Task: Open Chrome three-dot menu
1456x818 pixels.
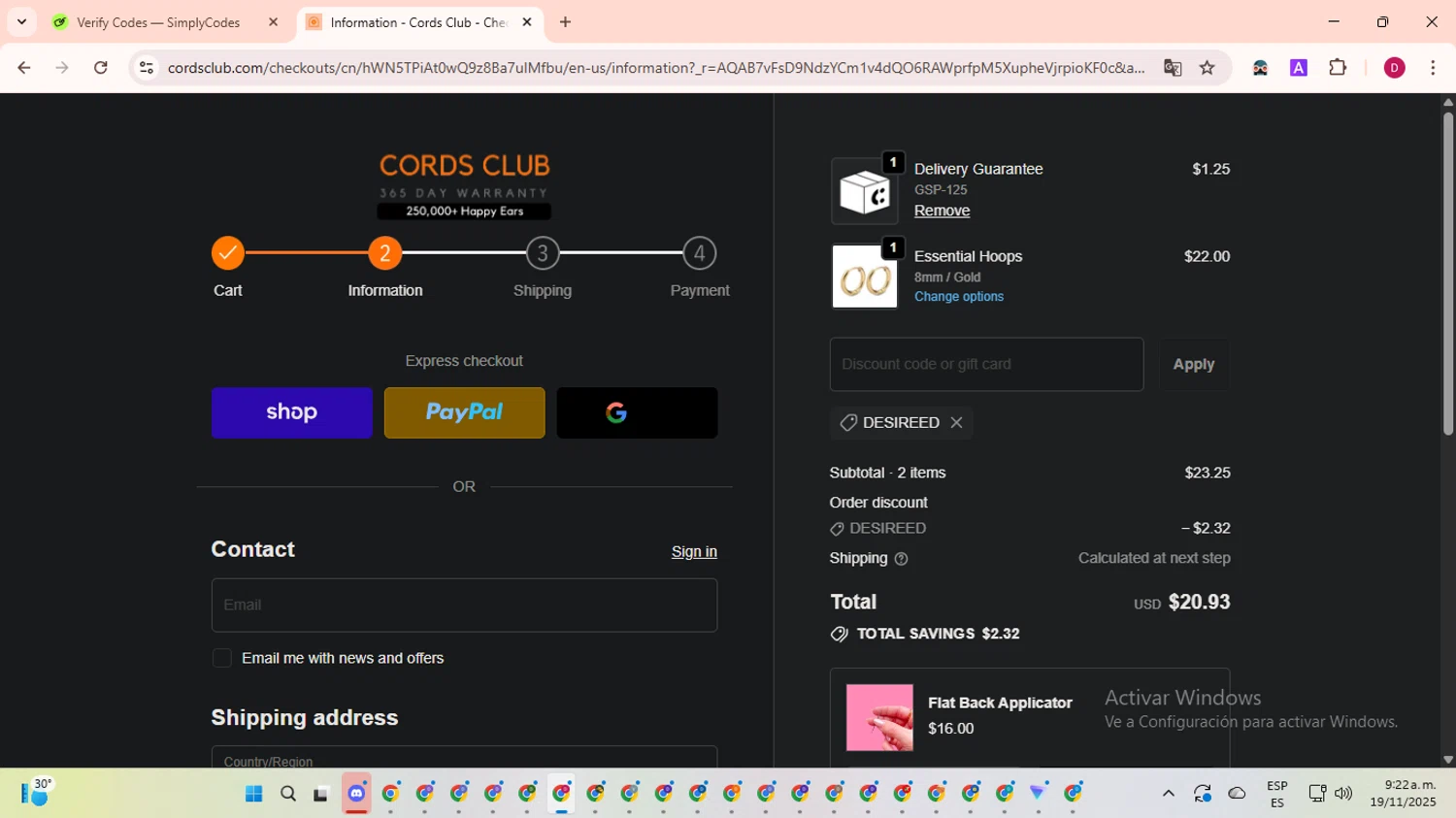Action: point(1433,68)
